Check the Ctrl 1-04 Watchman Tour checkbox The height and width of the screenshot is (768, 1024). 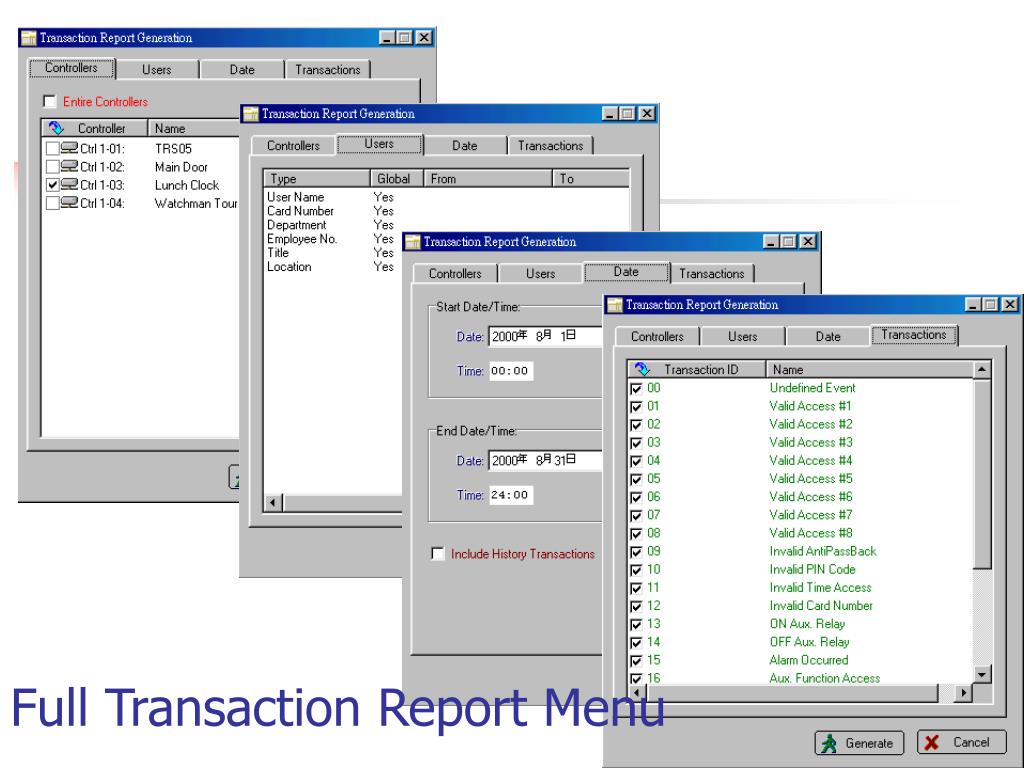pos(53,204)
